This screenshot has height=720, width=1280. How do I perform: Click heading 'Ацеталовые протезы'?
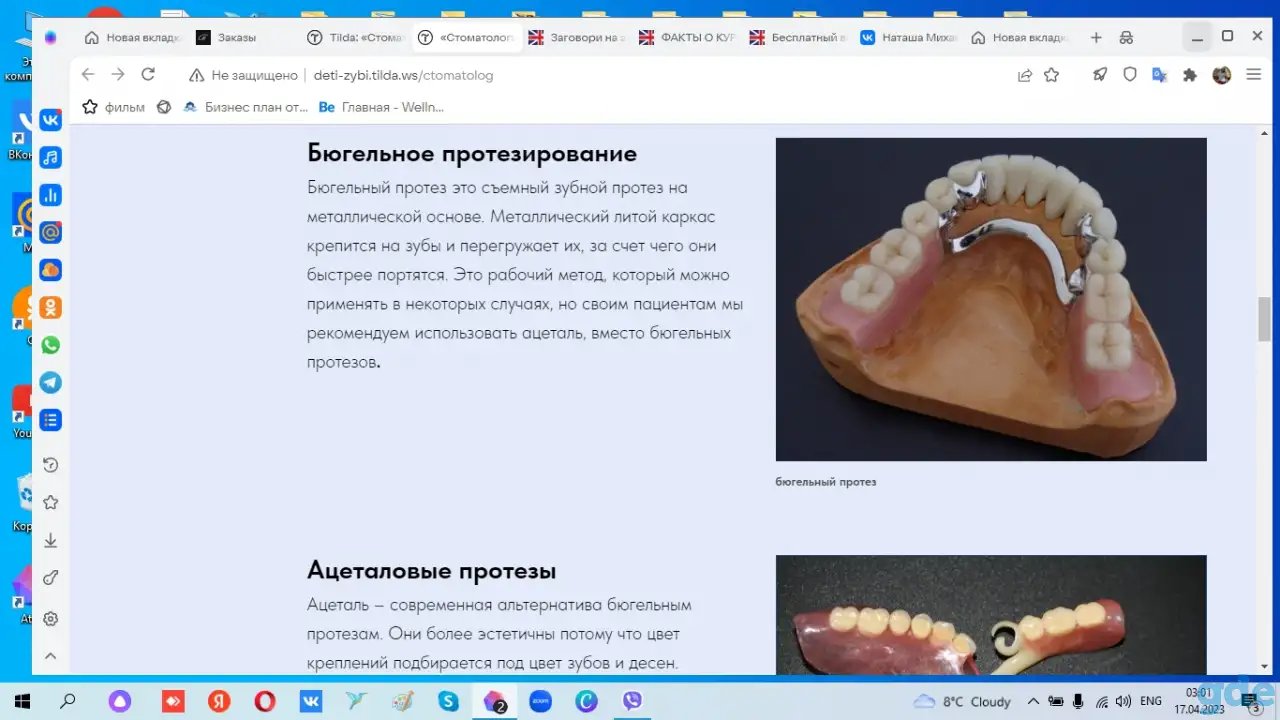click(x=432, y=571)
